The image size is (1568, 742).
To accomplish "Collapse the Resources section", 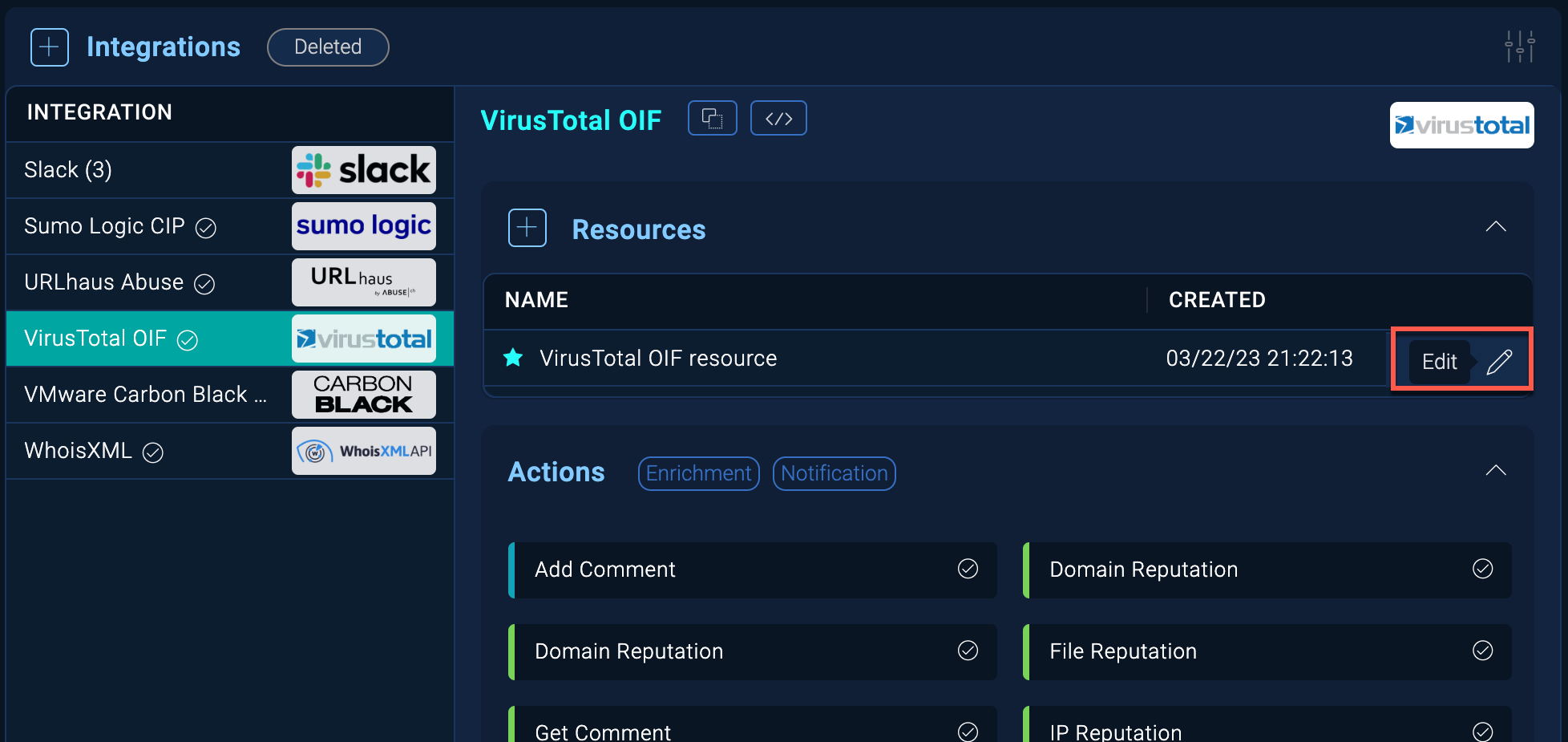I will click(1495, 226).
